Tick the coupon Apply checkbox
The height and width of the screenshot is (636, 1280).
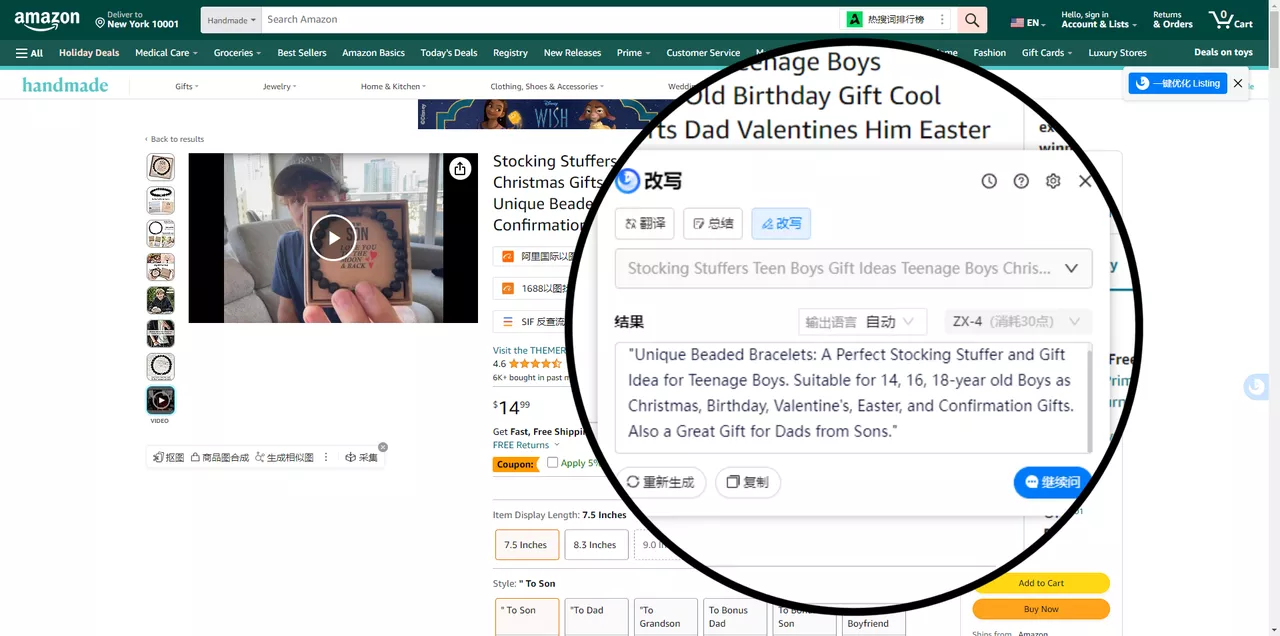(x=552, y=463)
